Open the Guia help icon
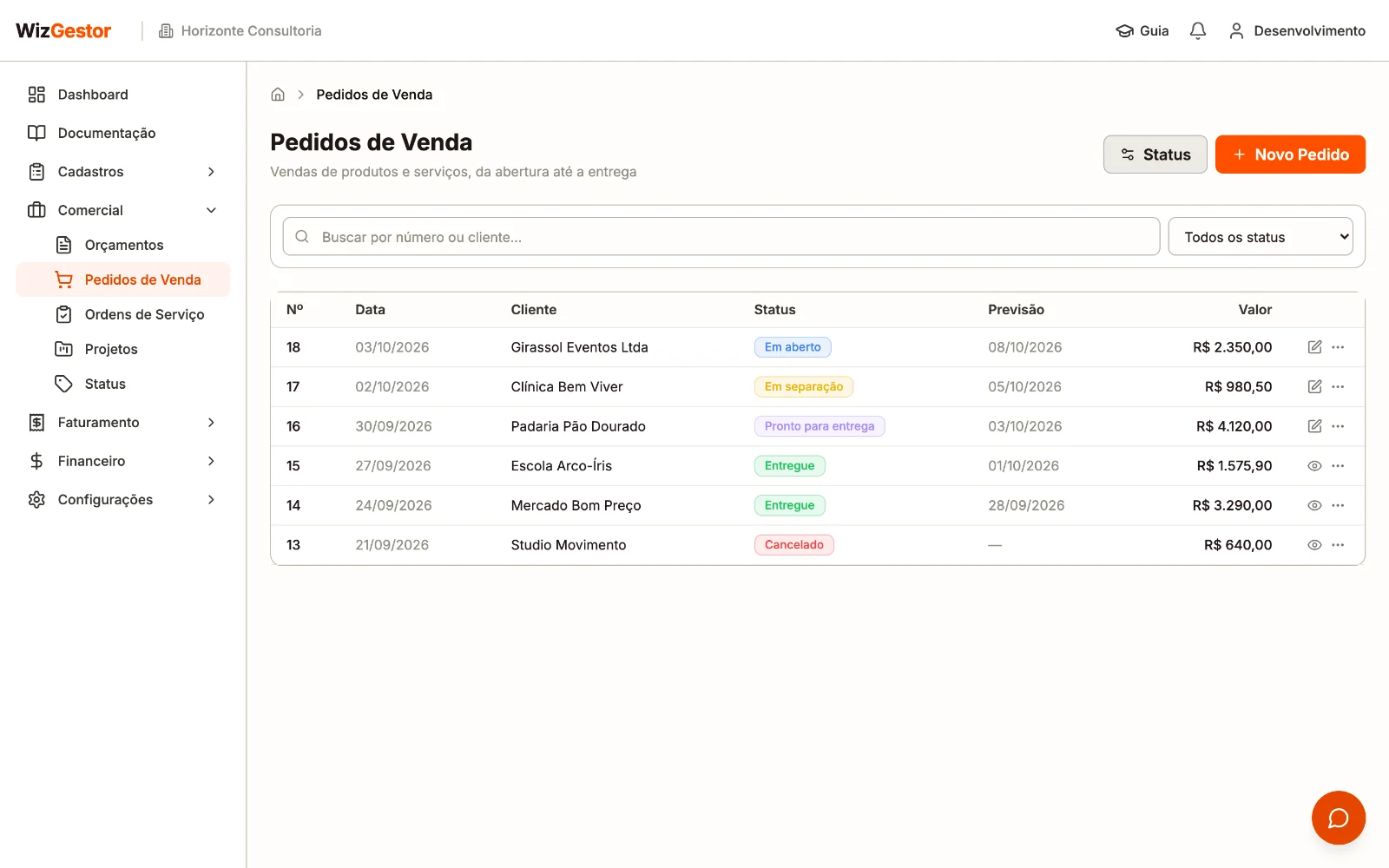This screenshot has height=868, width=1389. pyautogui.click(x=1142, y=31)
